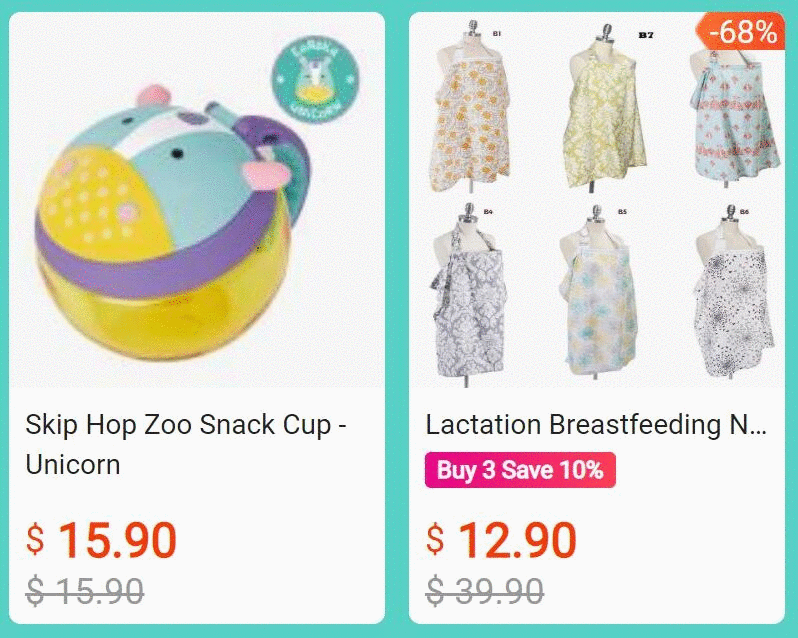This screenshot has width=798, height=638.
Task: Select the B7 yellow-green nursing cover
Action: (x=604, y=108)
